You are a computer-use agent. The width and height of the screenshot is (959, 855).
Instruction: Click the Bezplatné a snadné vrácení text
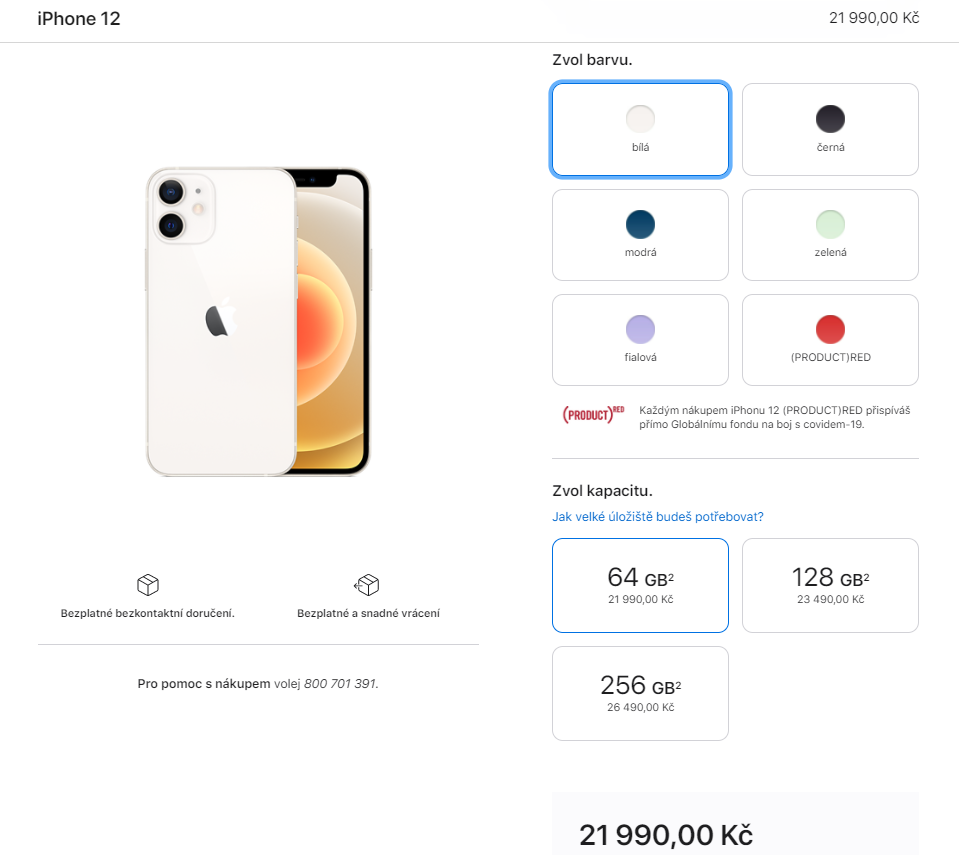pos(368,613)
